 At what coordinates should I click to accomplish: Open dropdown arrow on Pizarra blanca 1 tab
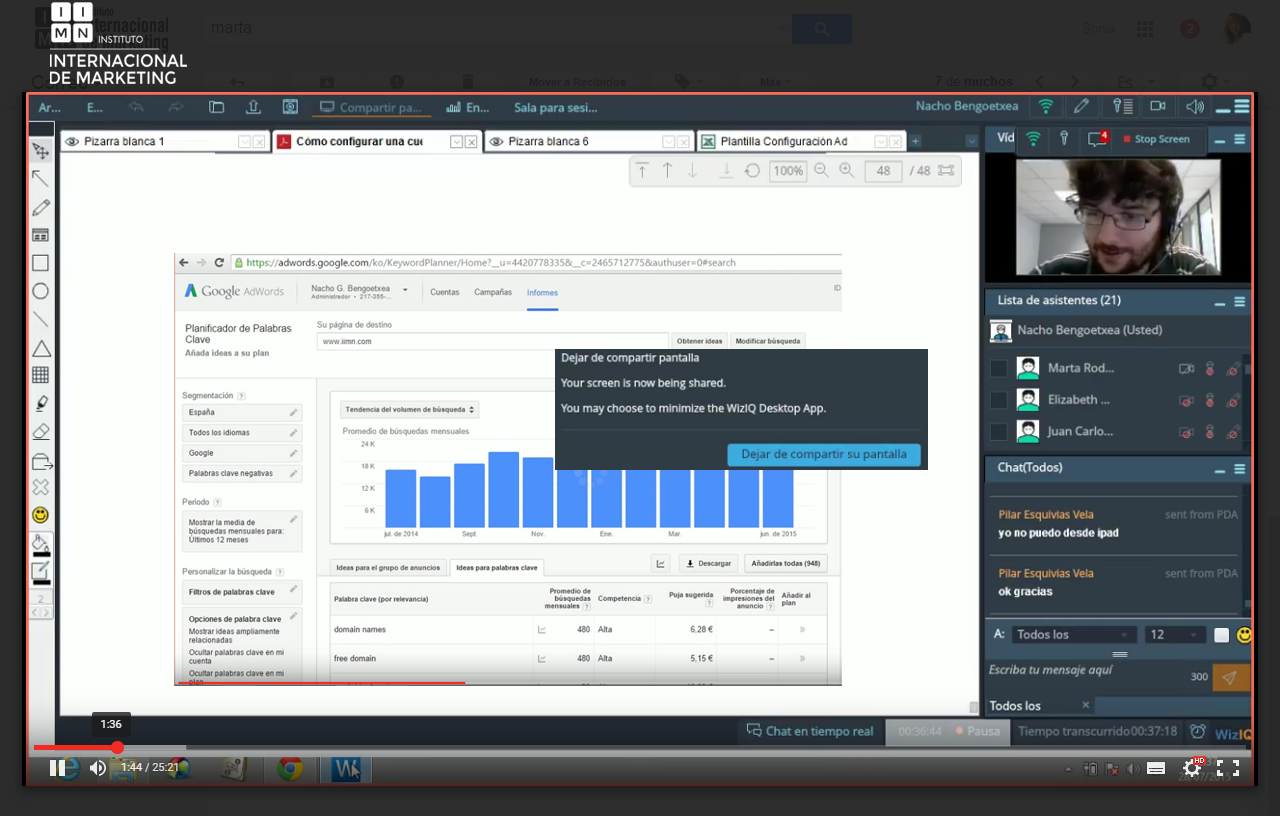pos(244,142)
